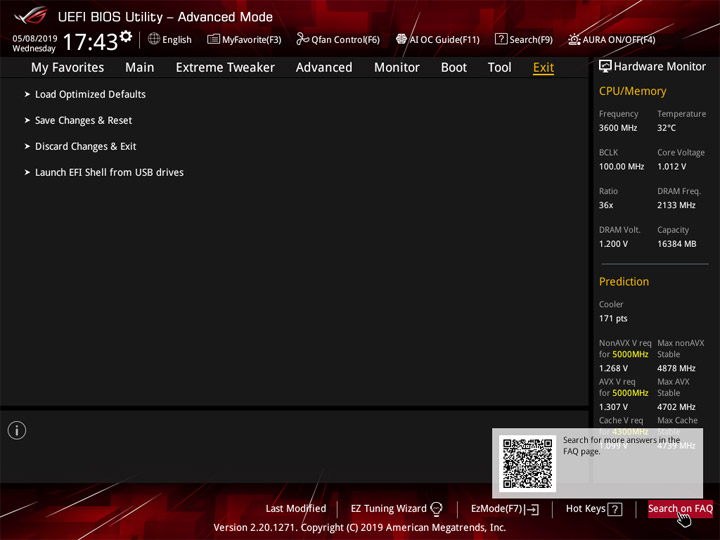The image size is (720, 540).
Task: Click Search on FAQ button
Action: click(x=680, y=509)
